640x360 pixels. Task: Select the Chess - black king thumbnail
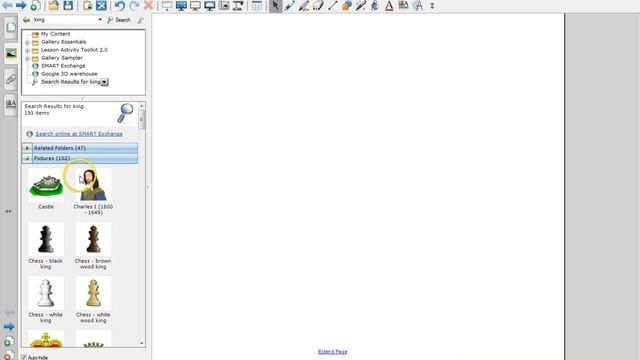point(46,239)
